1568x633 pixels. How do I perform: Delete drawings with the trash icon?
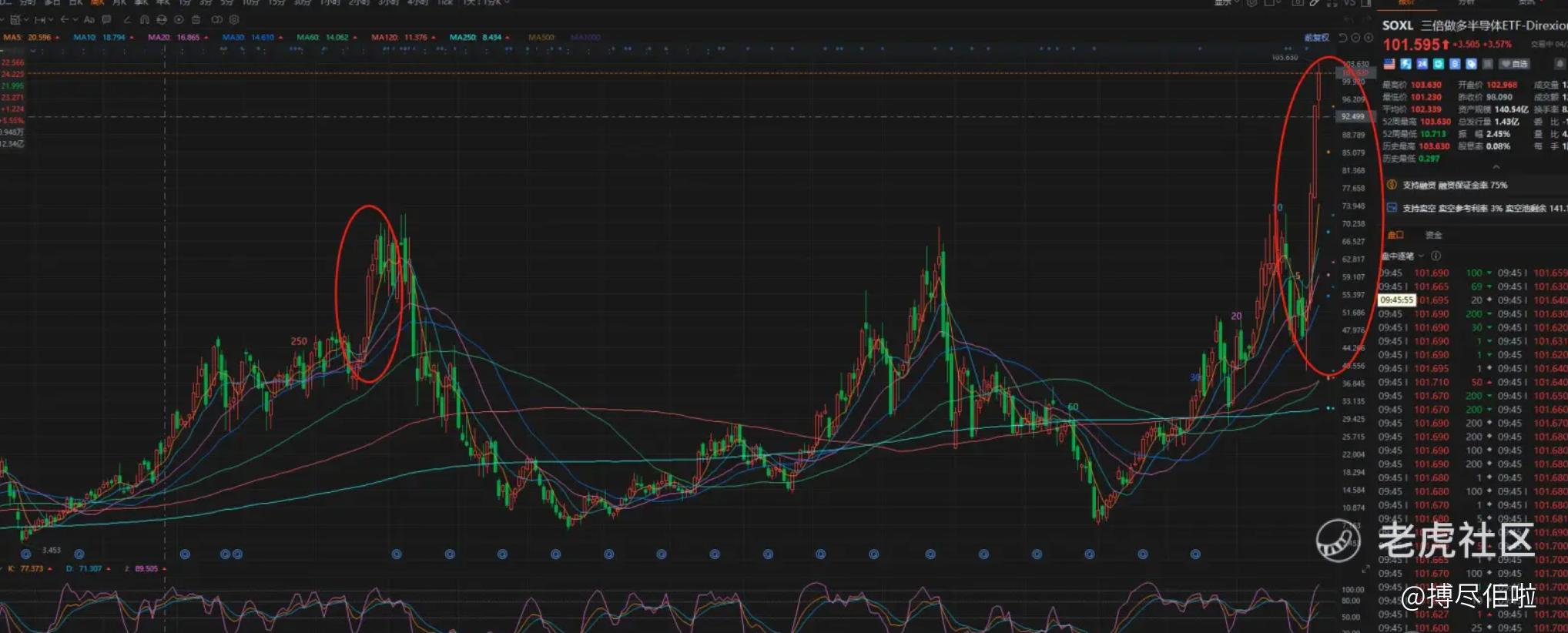[x=196, y=19]
